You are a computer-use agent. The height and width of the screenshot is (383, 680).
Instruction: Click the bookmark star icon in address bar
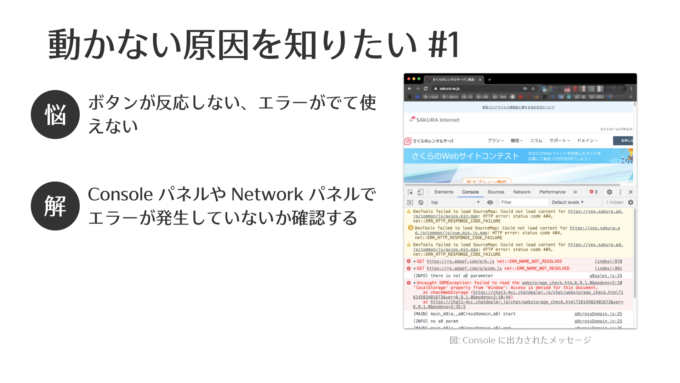533,88
